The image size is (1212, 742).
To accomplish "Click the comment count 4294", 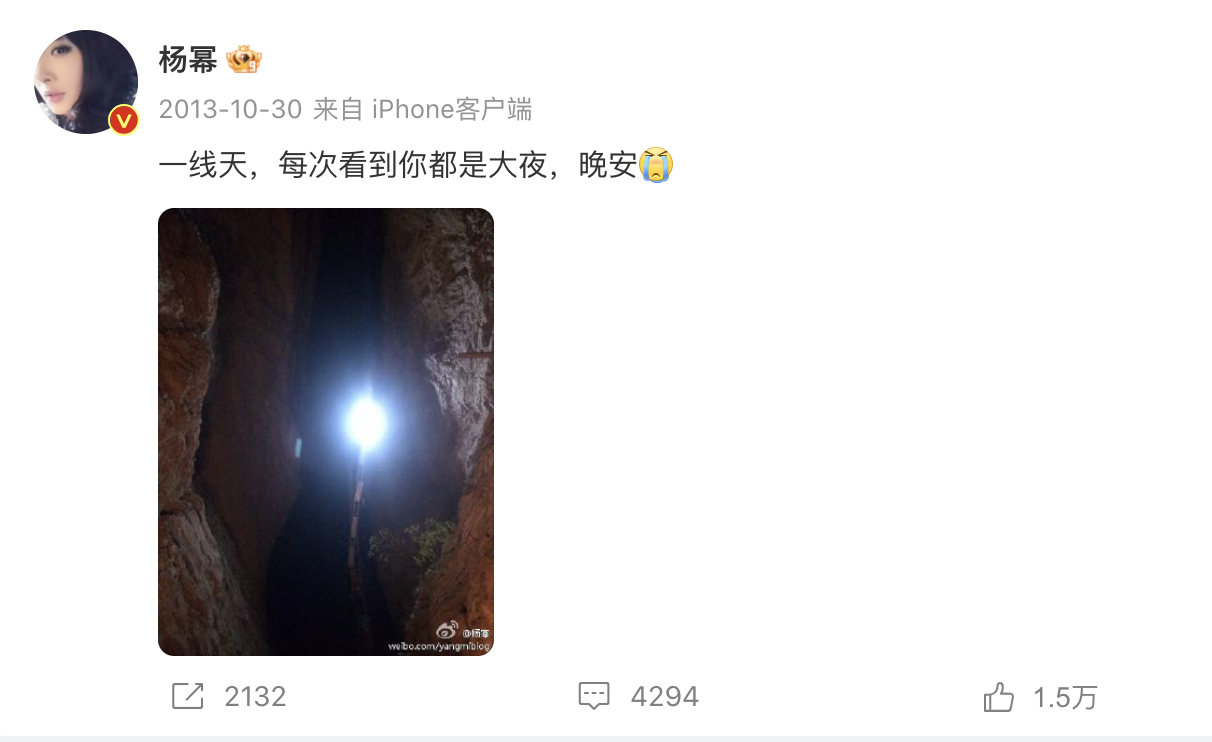I will (664, 697).
